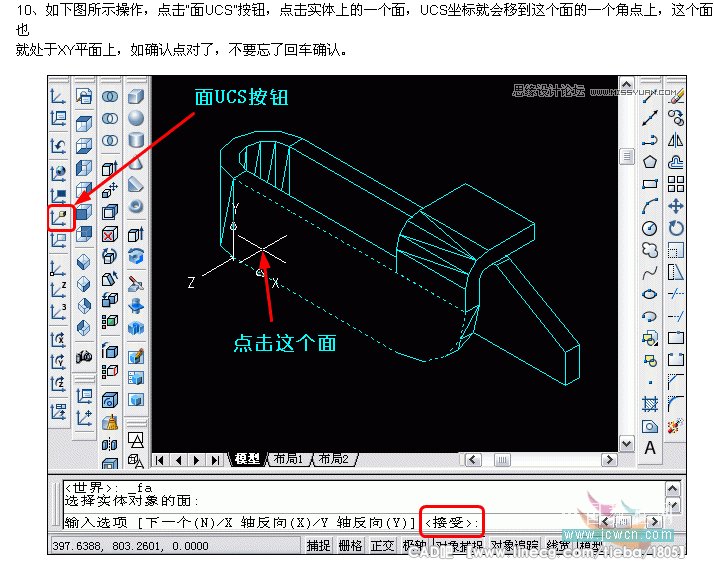Select the Clean solid broom icon
Image resolution: width=714 pixels, height=569 pixels.
pyautogui.click(x=109, y=422)
